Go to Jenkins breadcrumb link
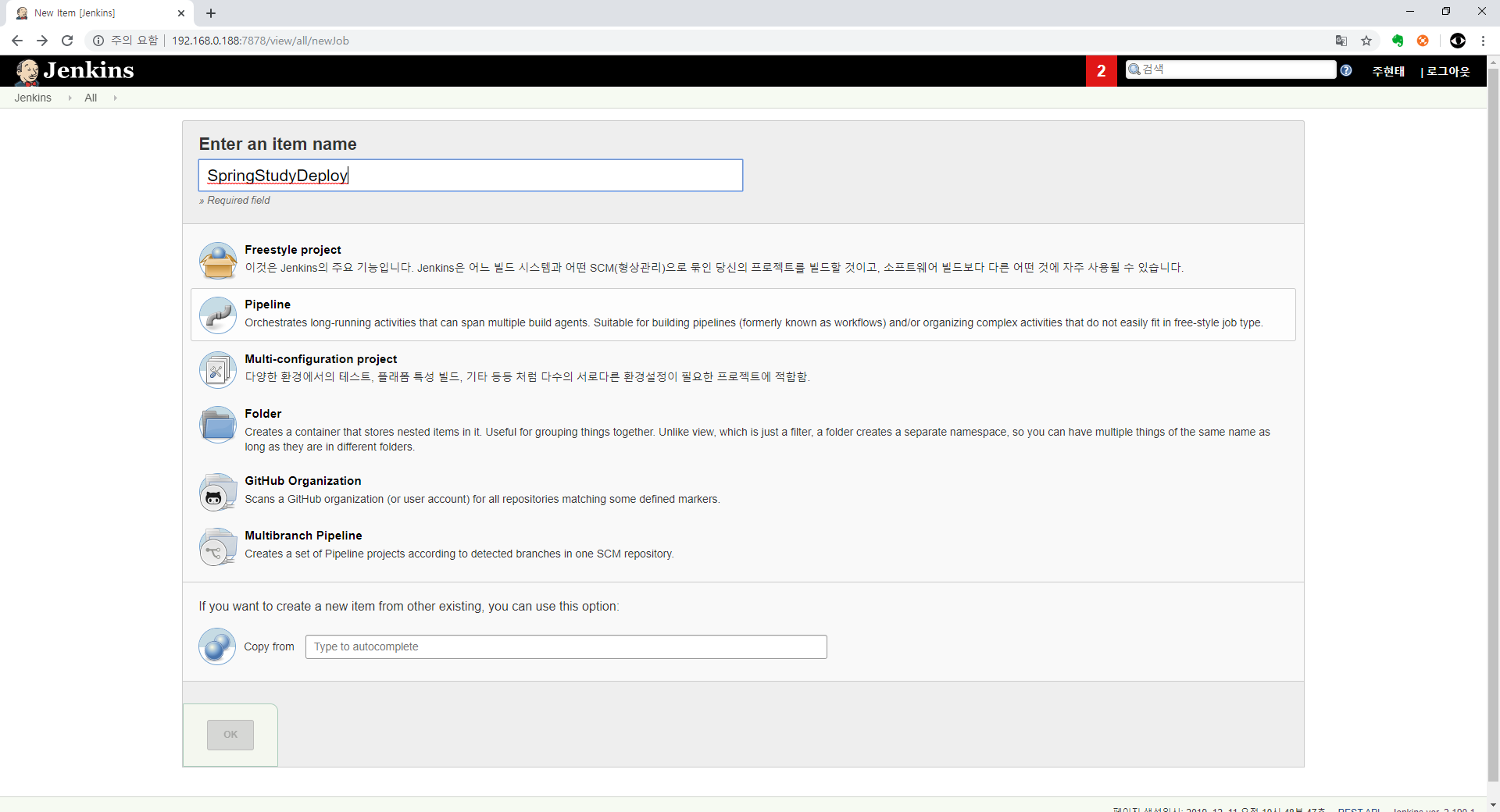The image size is (1500, 812). pyautogui.click(x=33, y=98)
